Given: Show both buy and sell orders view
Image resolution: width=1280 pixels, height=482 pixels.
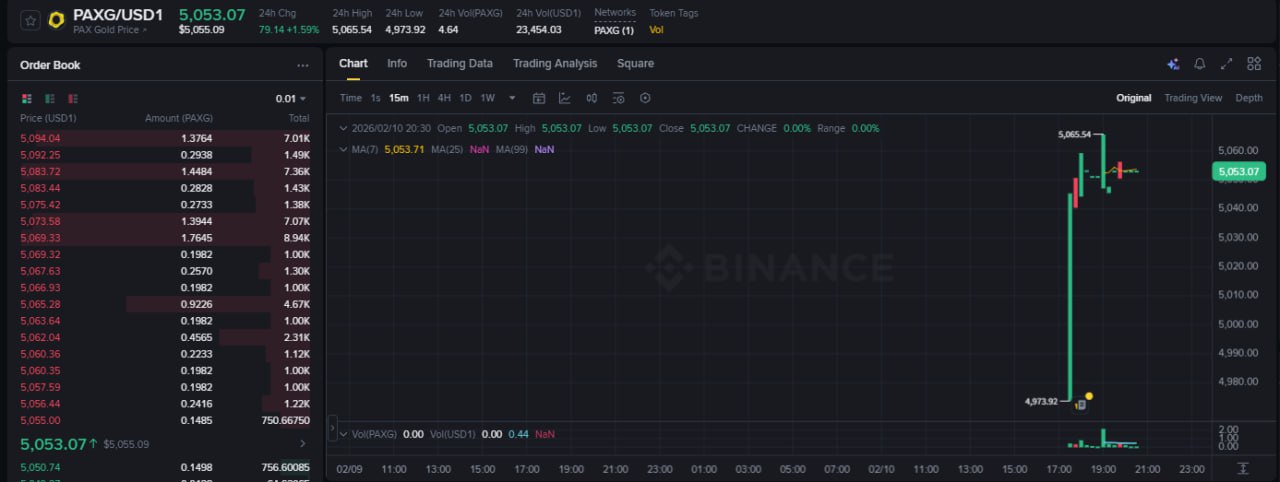Looking at the screenshot, I should 27,99.
